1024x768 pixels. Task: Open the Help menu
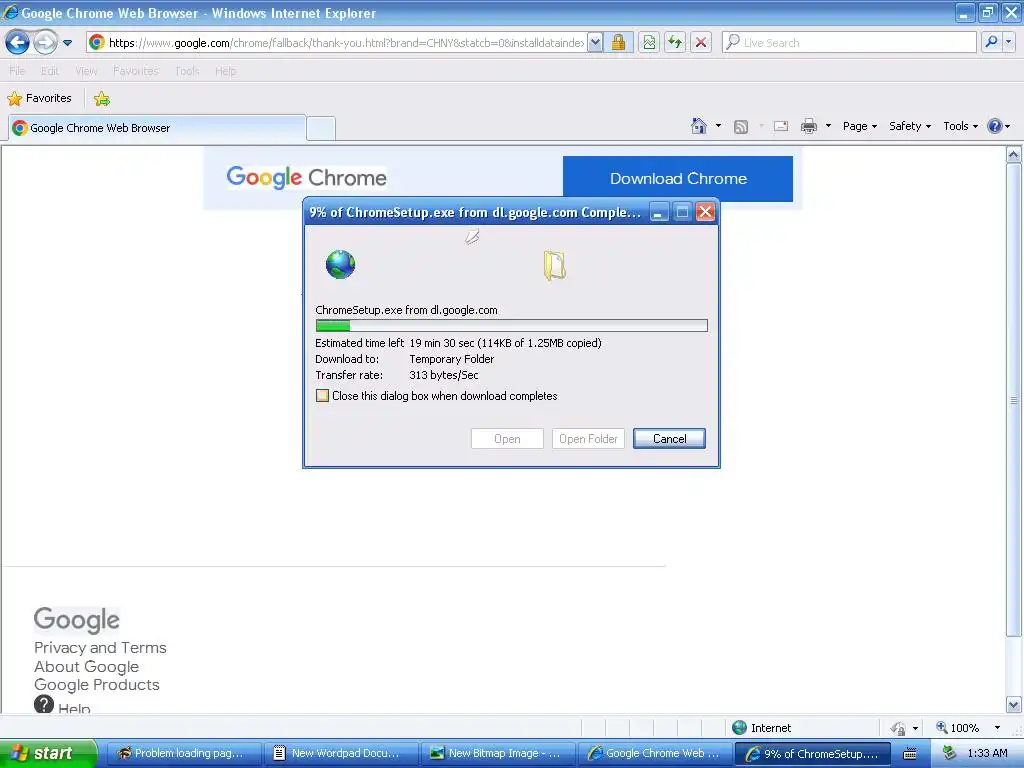pos(225,71)
